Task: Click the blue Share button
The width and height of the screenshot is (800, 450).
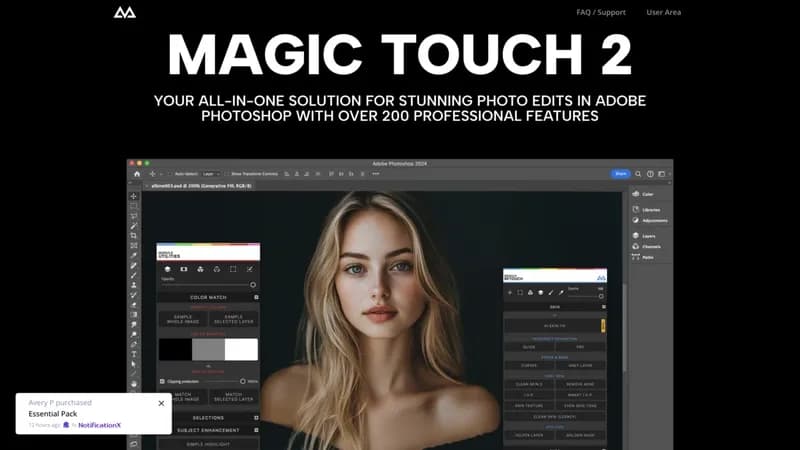Action: [620, 174]
